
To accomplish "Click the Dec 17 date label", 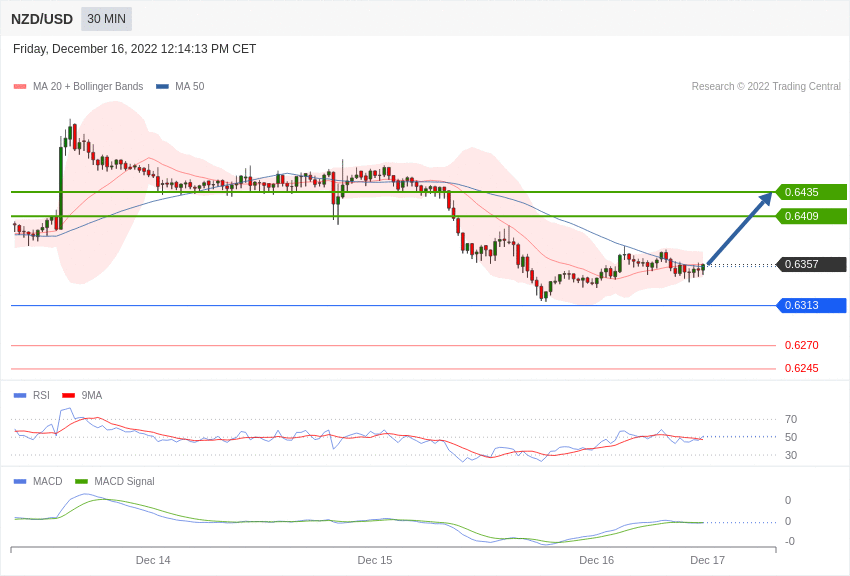I will pyautogui.click(x=707, y=560).
